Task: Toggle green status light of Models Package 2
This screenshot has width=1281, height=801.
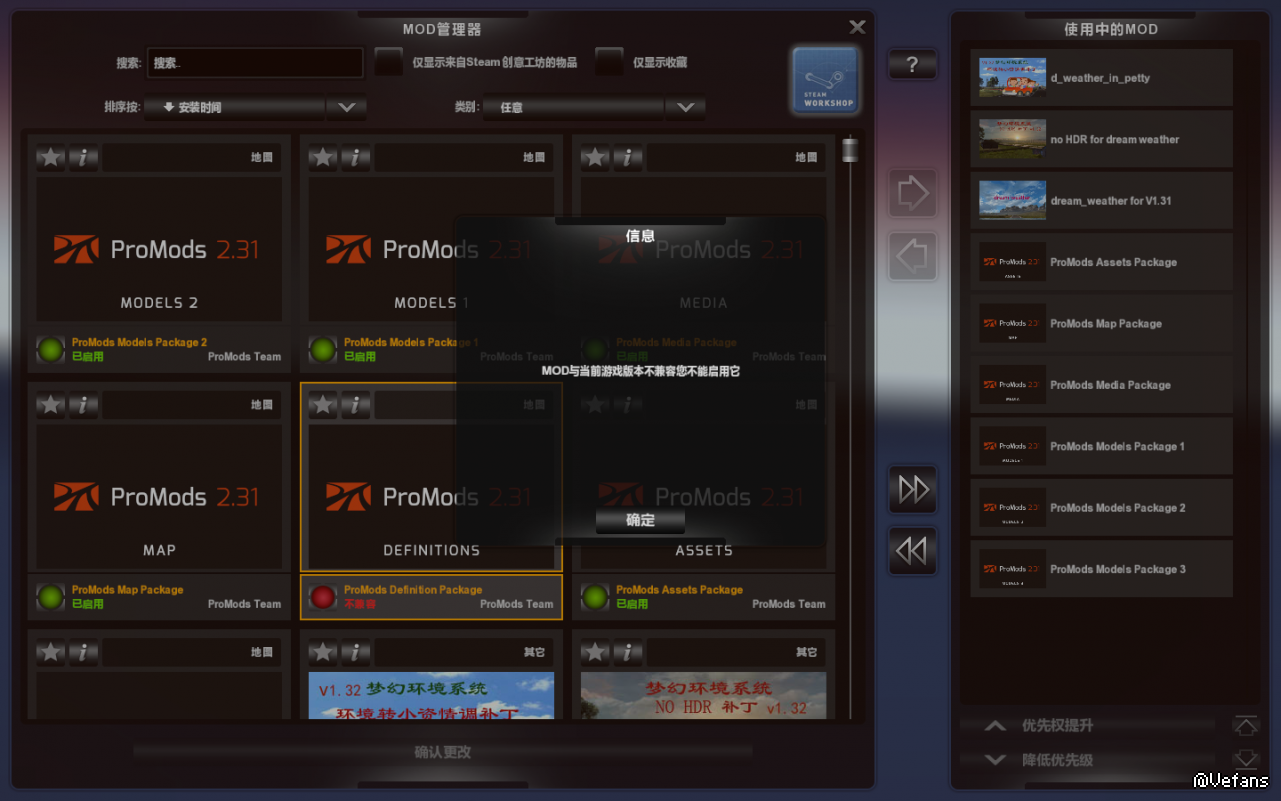Action: pyautogui.click(x=51, y=349)
